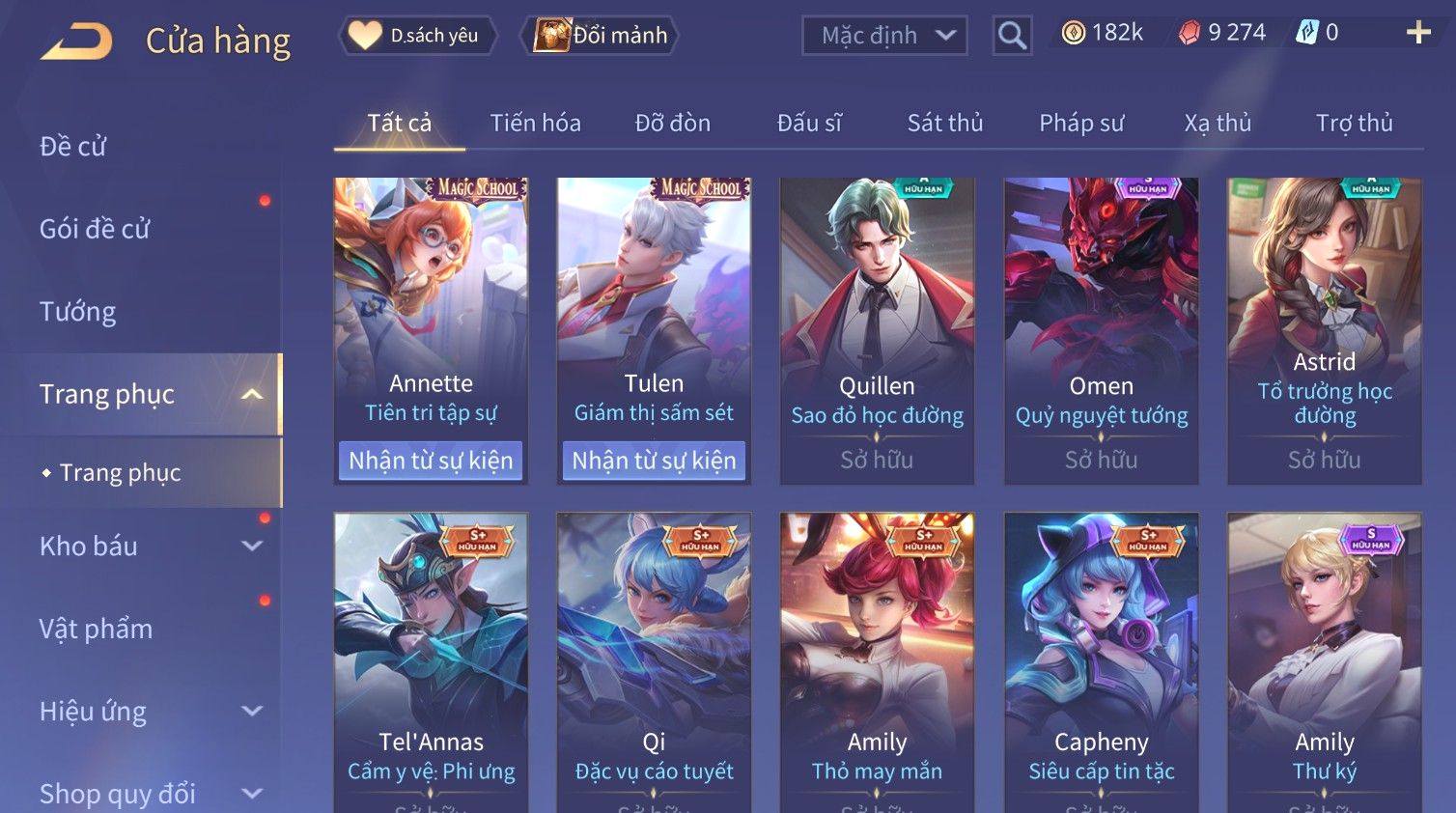This screenshot has width=1456, height=813.
Task: Select the Omen Quỷ nguyệt tướng skin card
Action: pos(1102,331)
